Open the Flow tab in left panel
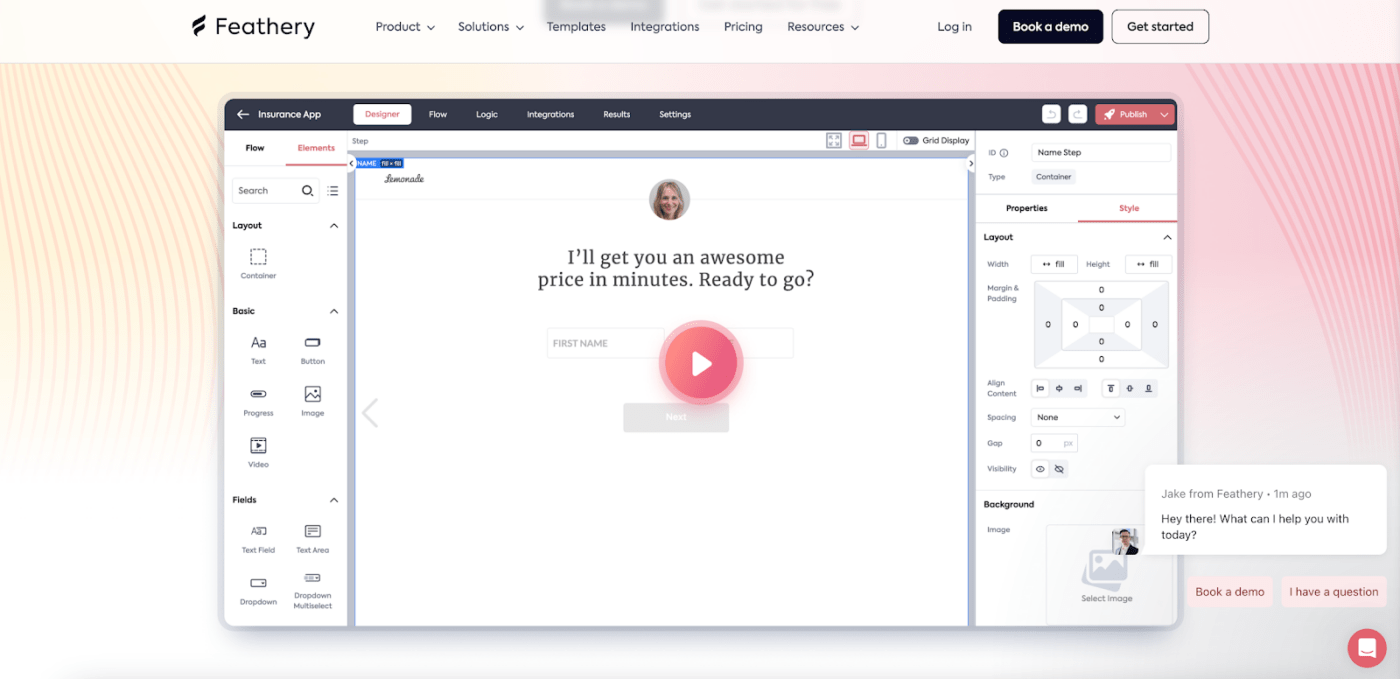Image resolution: width=1400 pixels, height=679 pixels. tap(255, 148)
